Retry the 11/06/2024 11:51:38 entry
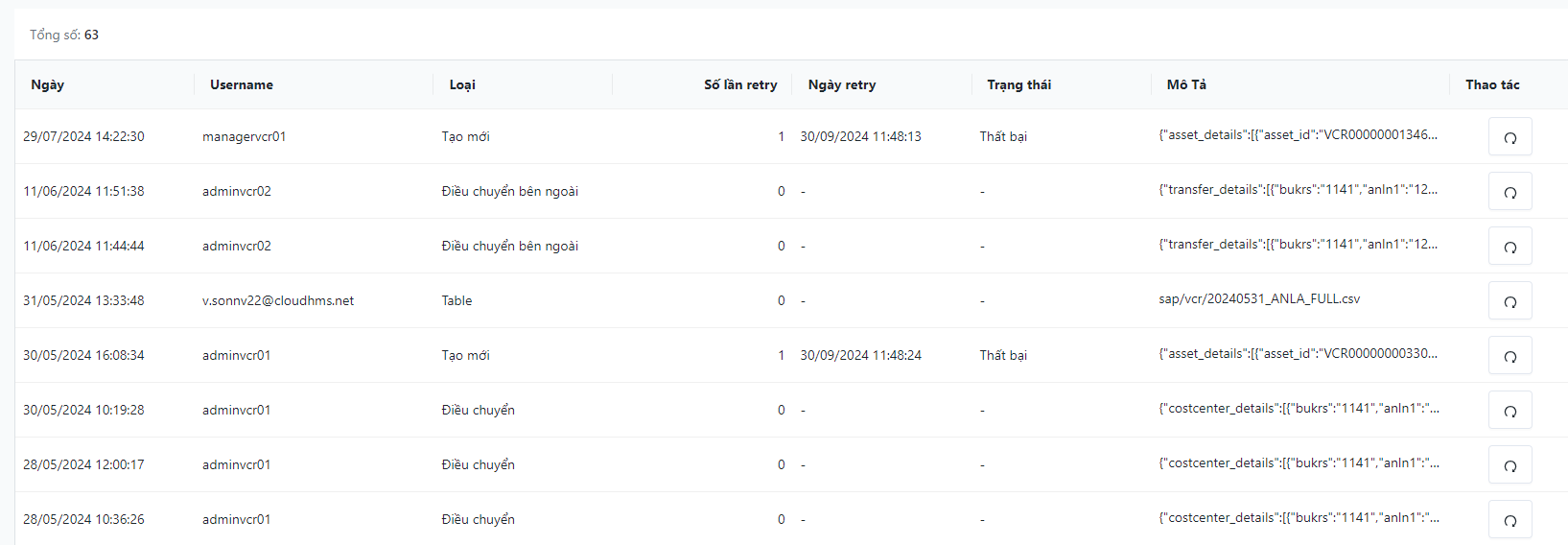This screenshot has width=1568, height=545. click(1509, 192)
